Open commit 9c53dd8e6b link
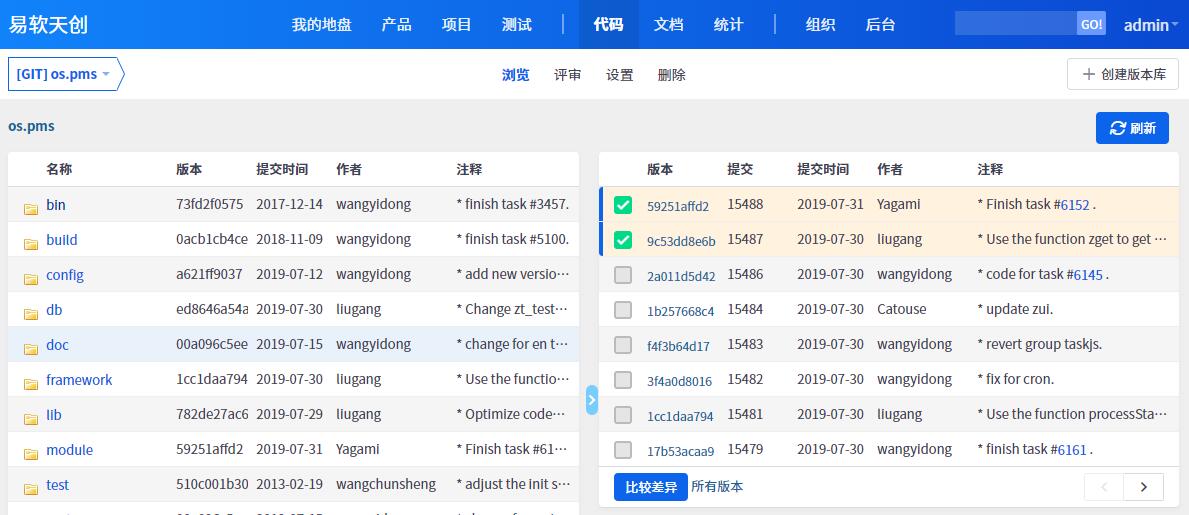Image resolution: width=1189 pixels, height=515 pixels. (x=681, y=241)
